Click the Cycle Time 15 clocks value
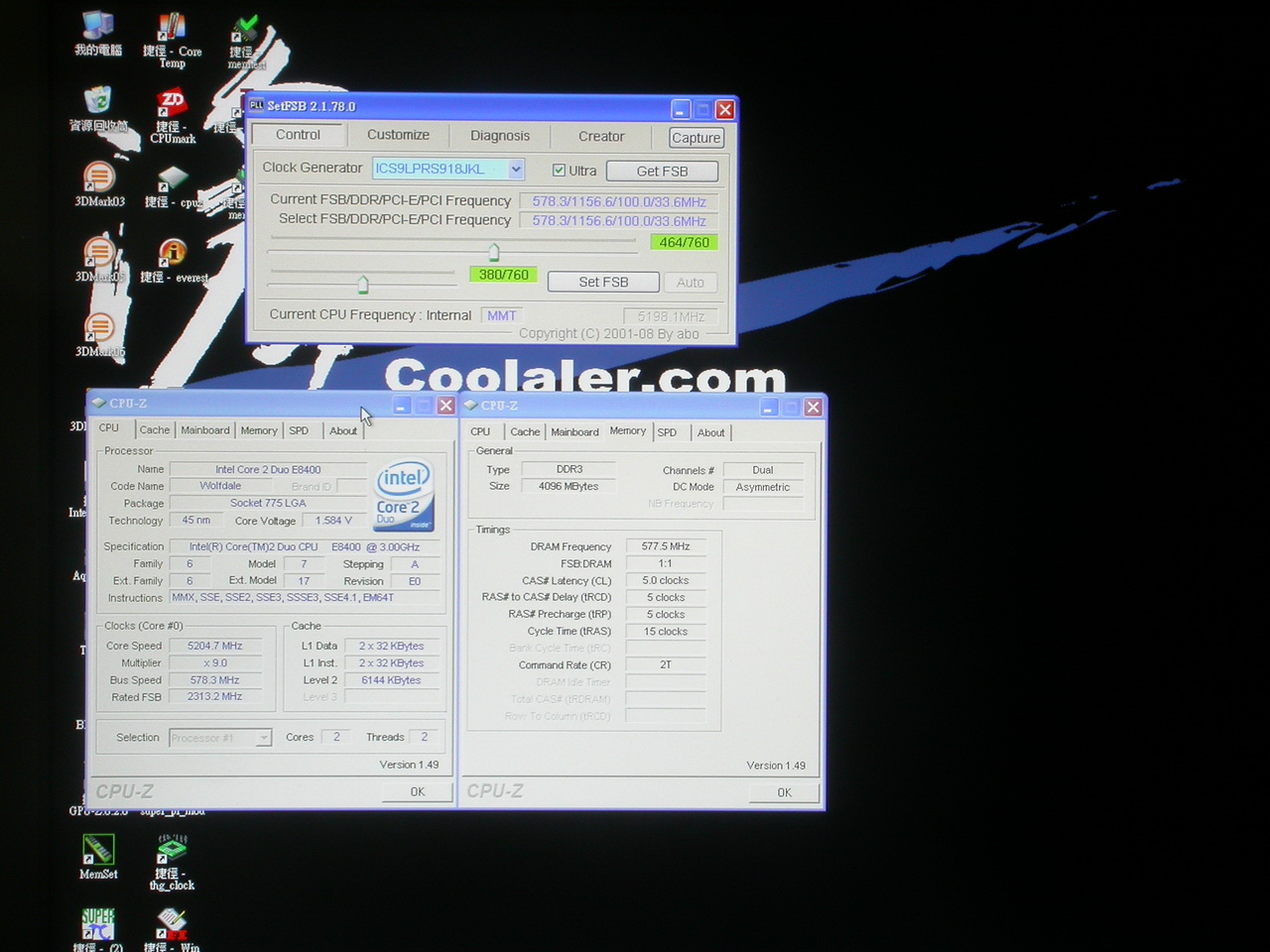The height and width of the screenshot is (952, 1270). [x=666, y=631]
